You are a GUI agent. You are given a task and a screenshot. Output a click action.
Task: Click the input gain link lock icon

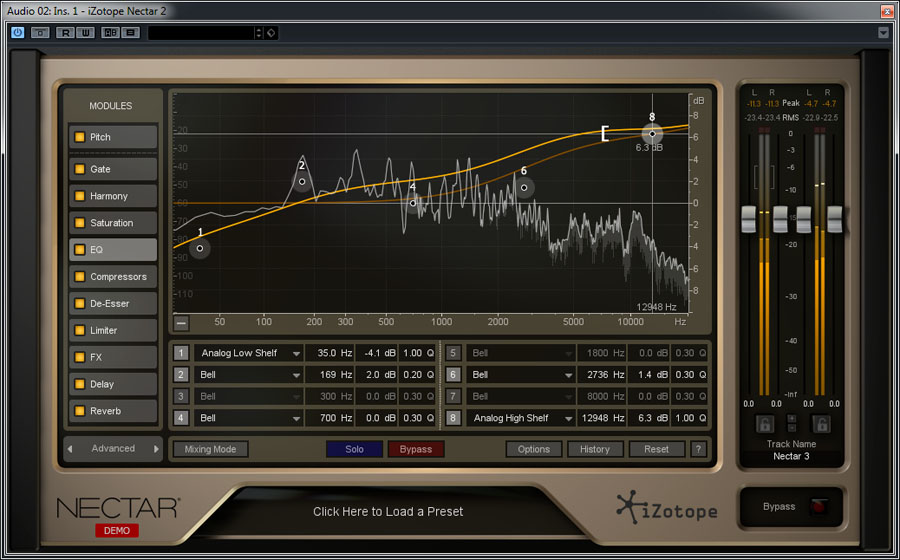(765, 424)
